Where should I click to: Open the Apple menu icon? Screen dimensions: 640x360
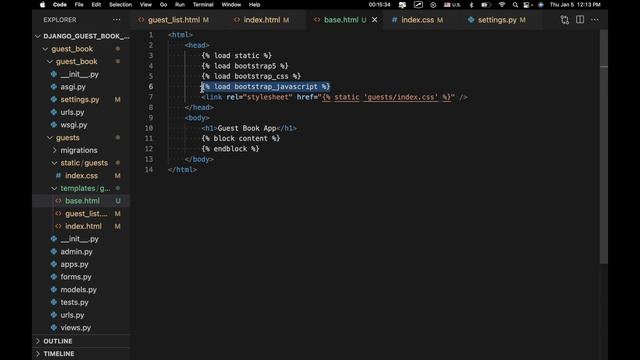(42, 5)
